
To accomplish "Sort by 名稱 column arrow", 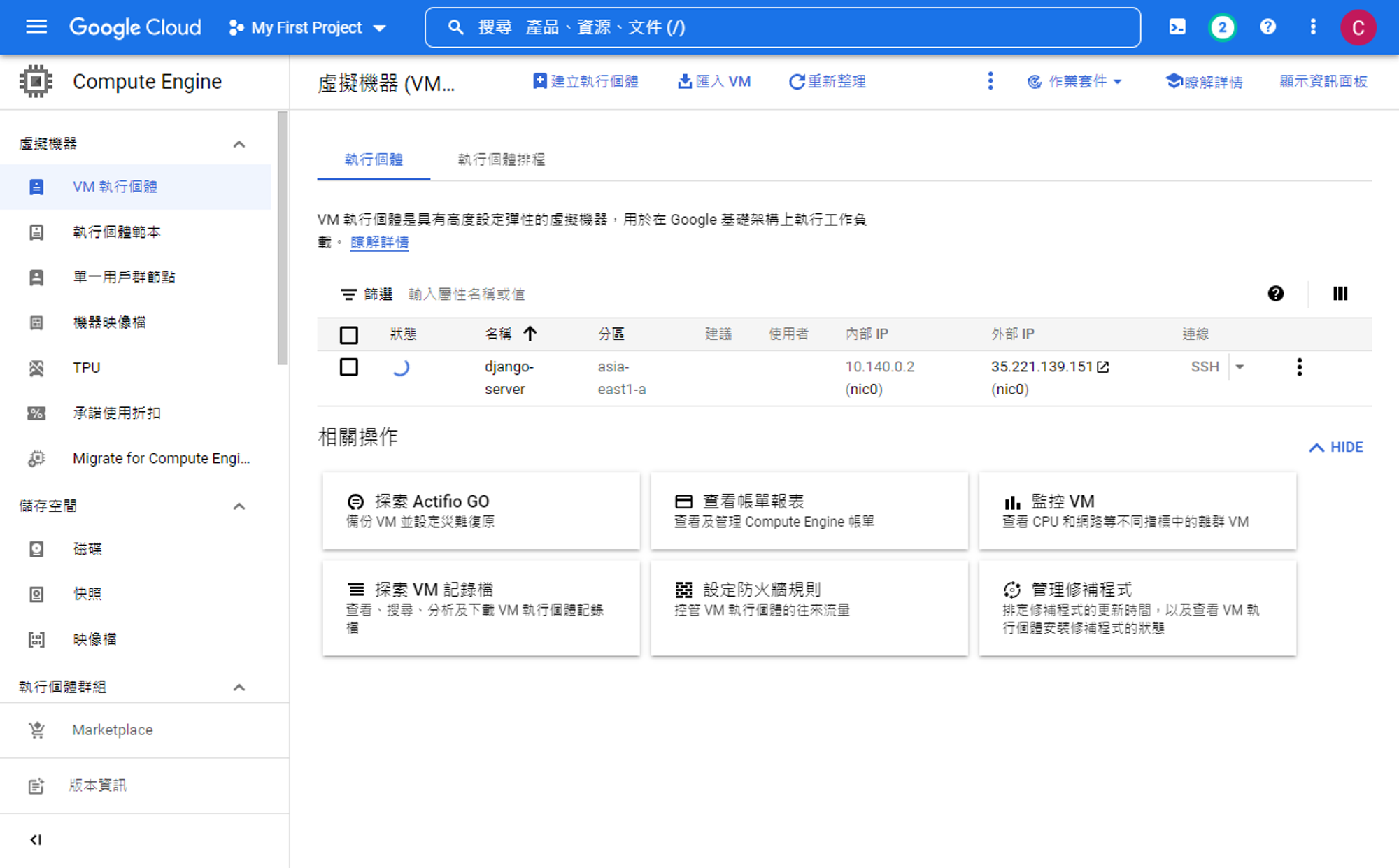I will pos(530,334).
